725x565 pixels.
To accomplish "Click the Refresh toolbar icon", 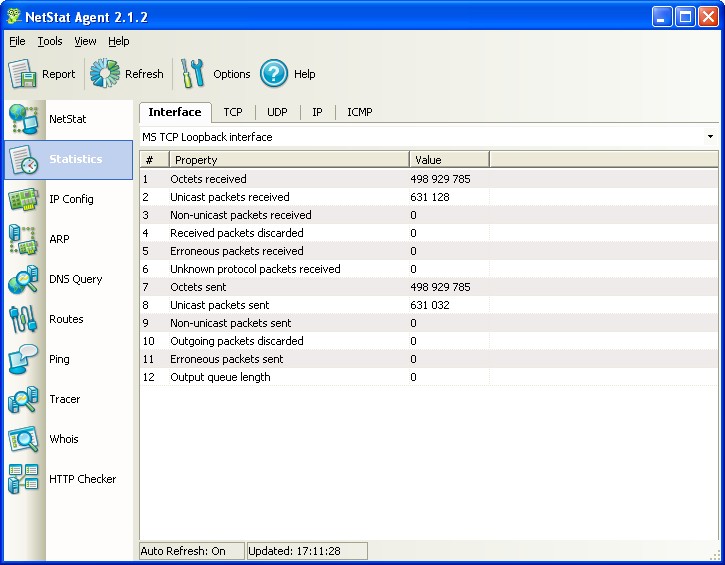I will pyautogui.click(x=105, y=73).
